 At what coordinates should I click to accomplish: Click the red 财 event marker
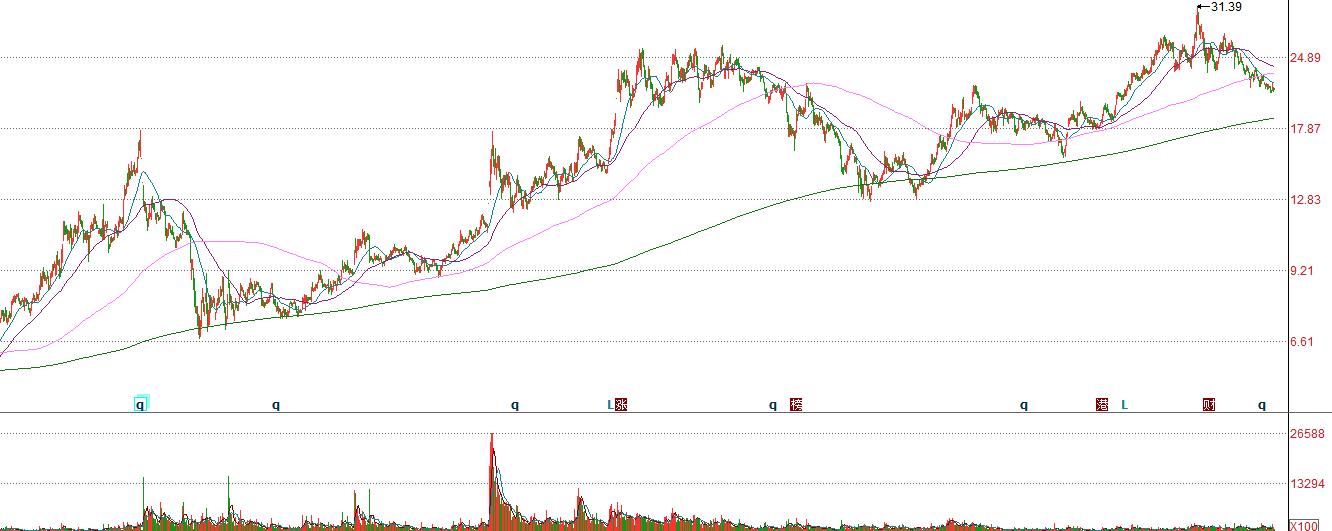coord(1209,405)
